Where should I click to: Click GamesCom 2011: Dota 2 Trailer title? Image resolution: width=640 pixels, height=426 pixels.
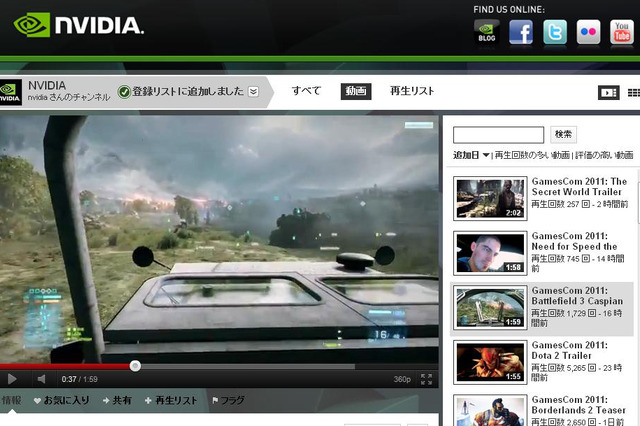coord(569,351)
